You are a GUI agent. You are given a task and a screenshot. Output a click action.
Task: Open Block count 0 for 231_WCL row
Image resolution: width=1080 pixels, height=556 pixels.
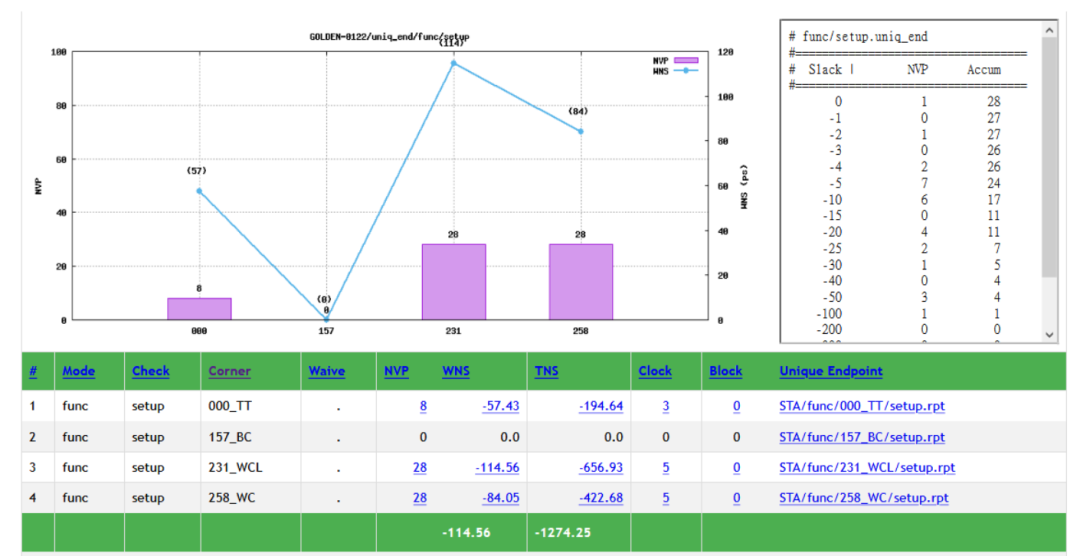point(736,468)
